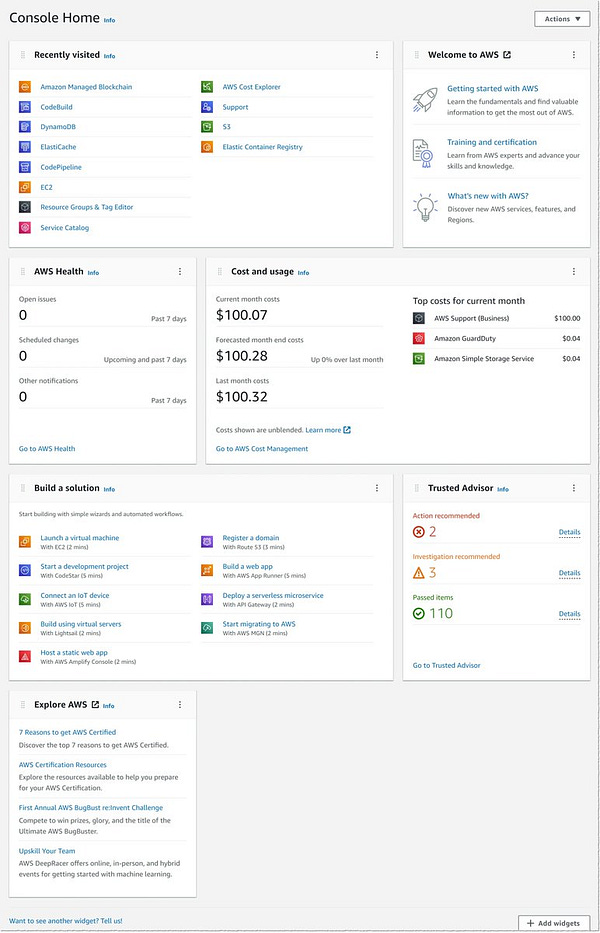Click the Launch a virtual machine icon
The image size is (600, 933).
(x=24, y=541)
